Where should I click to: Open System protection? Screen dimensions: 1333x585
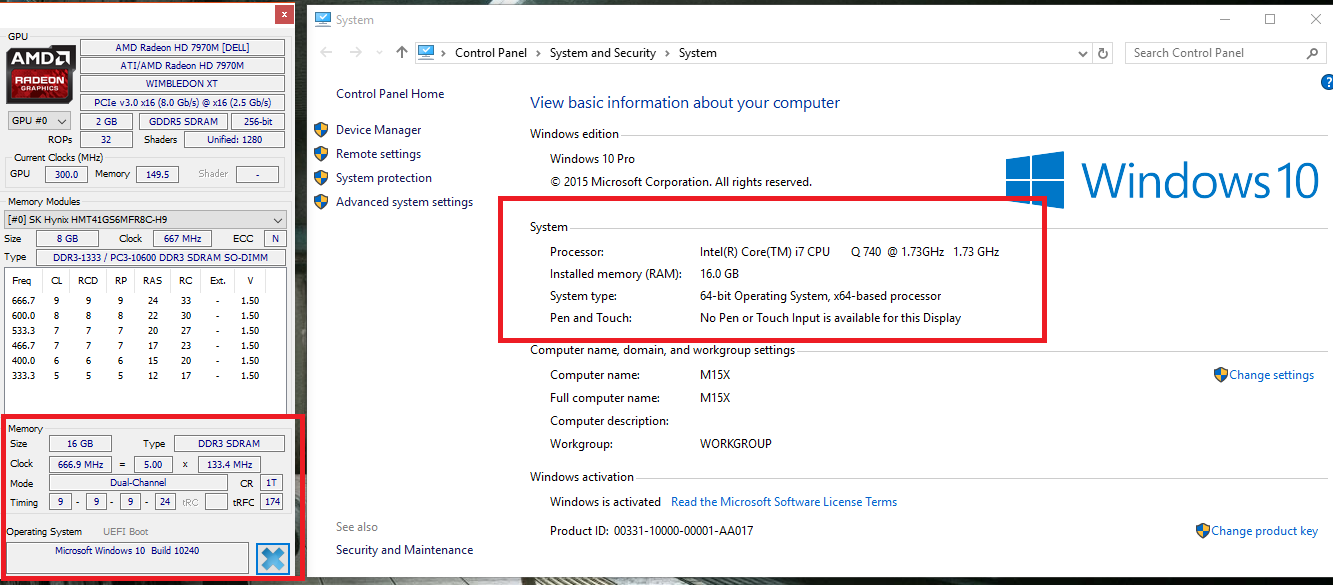point(384,178)
